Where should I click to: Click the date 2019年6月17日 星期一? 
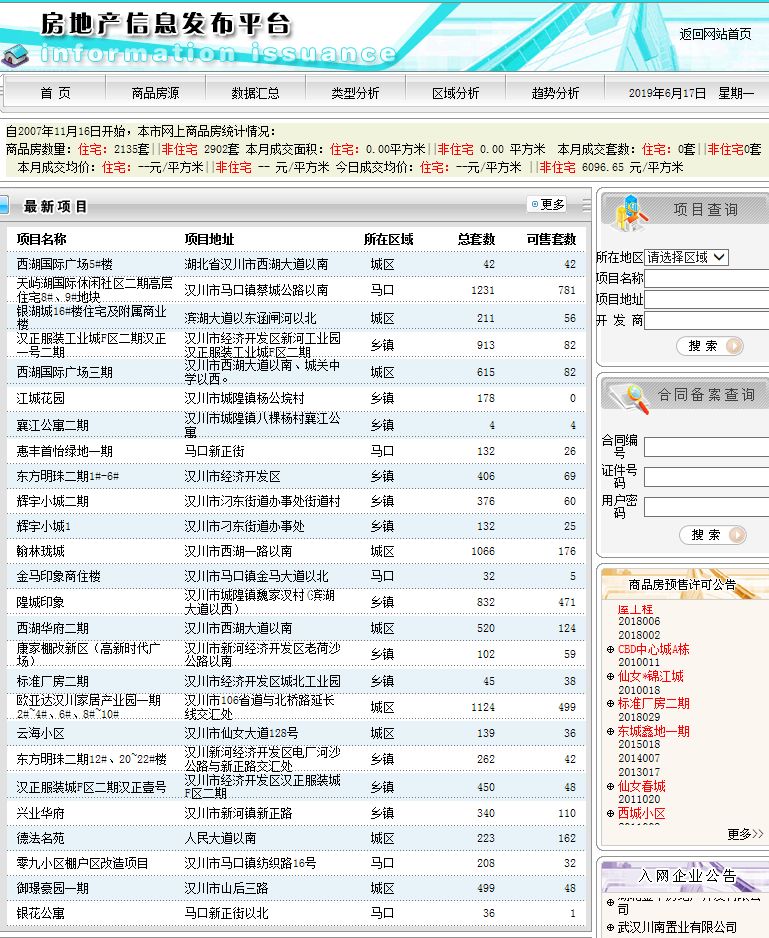(691, 93)
